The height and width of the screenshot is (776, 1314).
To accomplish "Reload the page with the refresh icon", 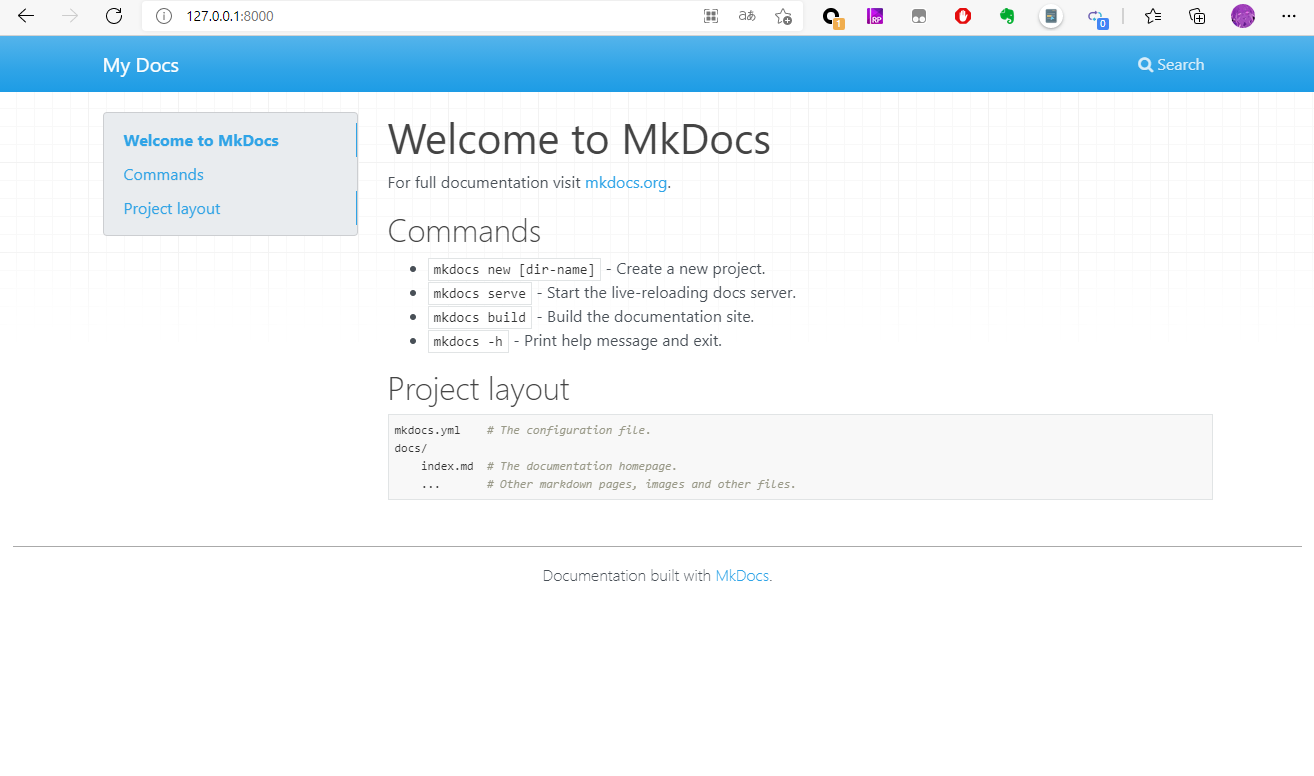I will tap(114, 16).
